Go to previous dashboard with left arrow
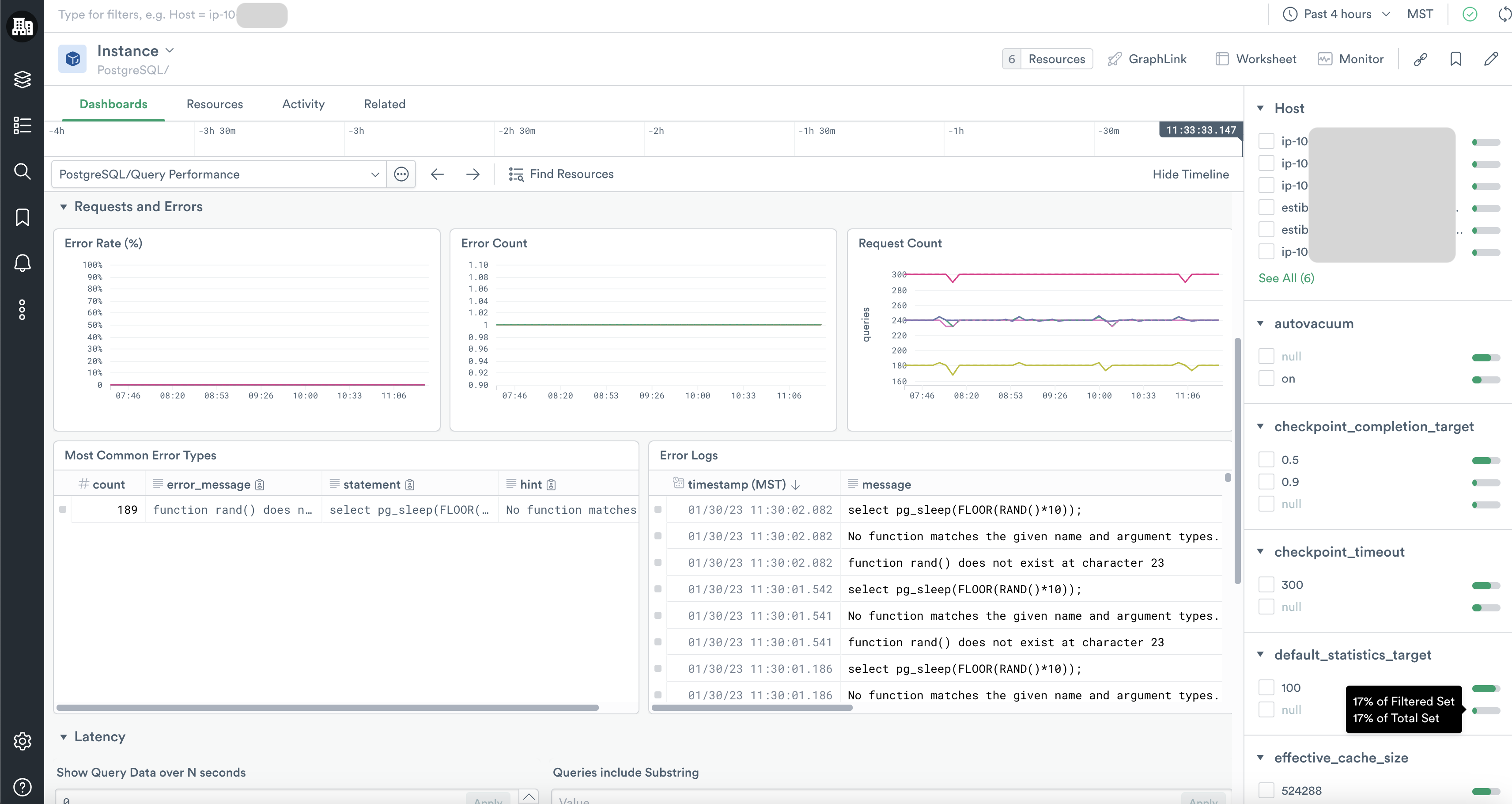The image size is (1512, 804). (437, 174)
